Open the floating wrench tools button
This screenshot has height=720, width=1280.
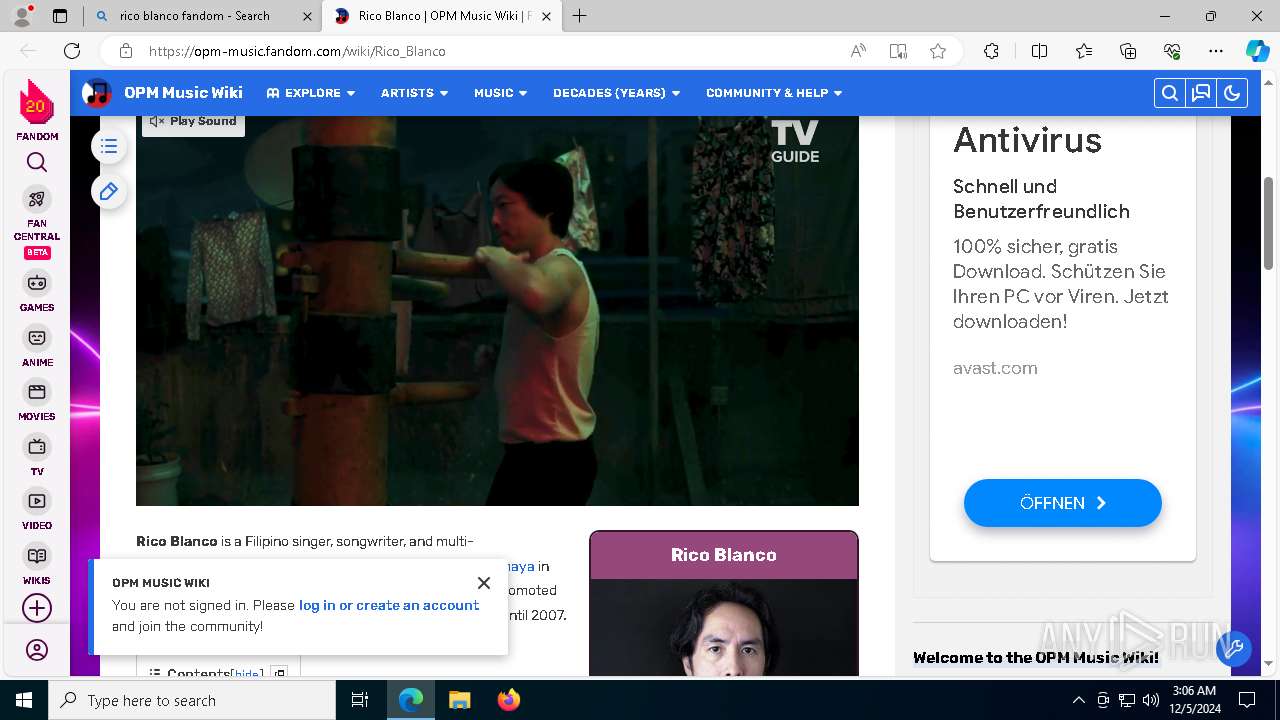1234,648
